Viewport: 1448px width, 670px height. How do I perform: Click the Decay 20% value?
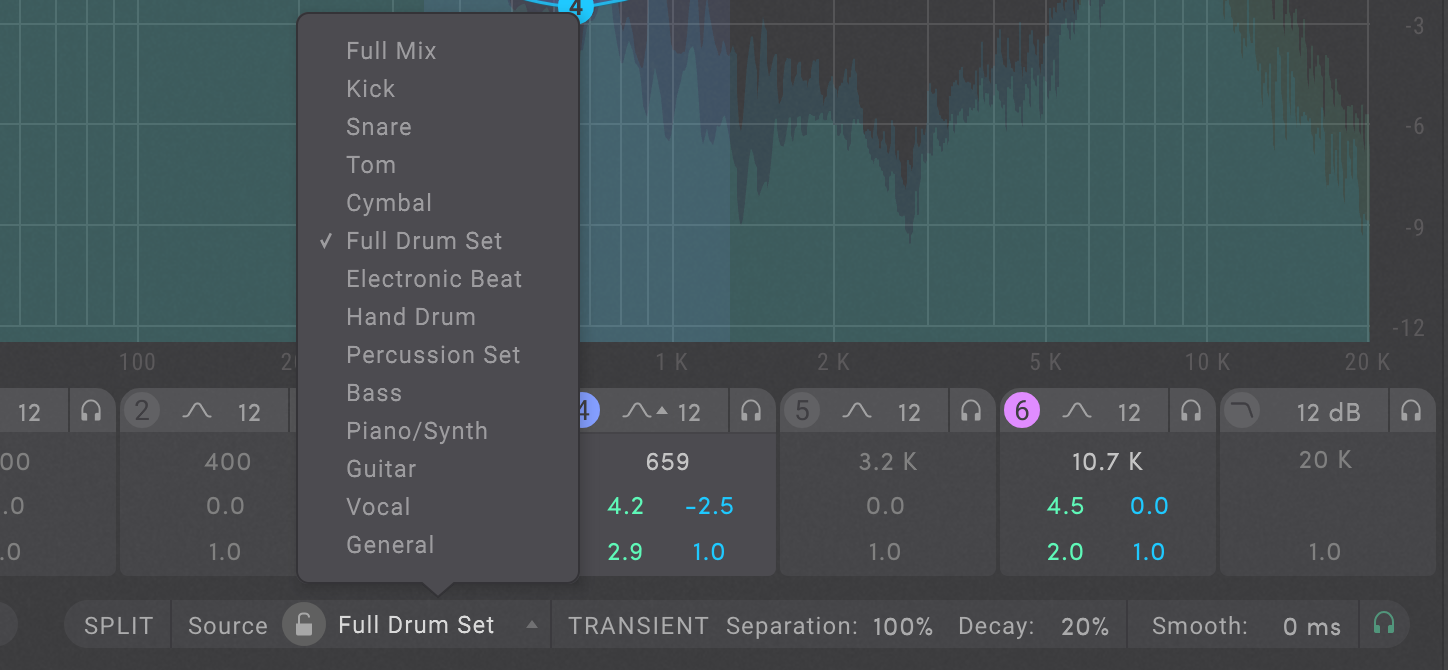[1084, 627]
